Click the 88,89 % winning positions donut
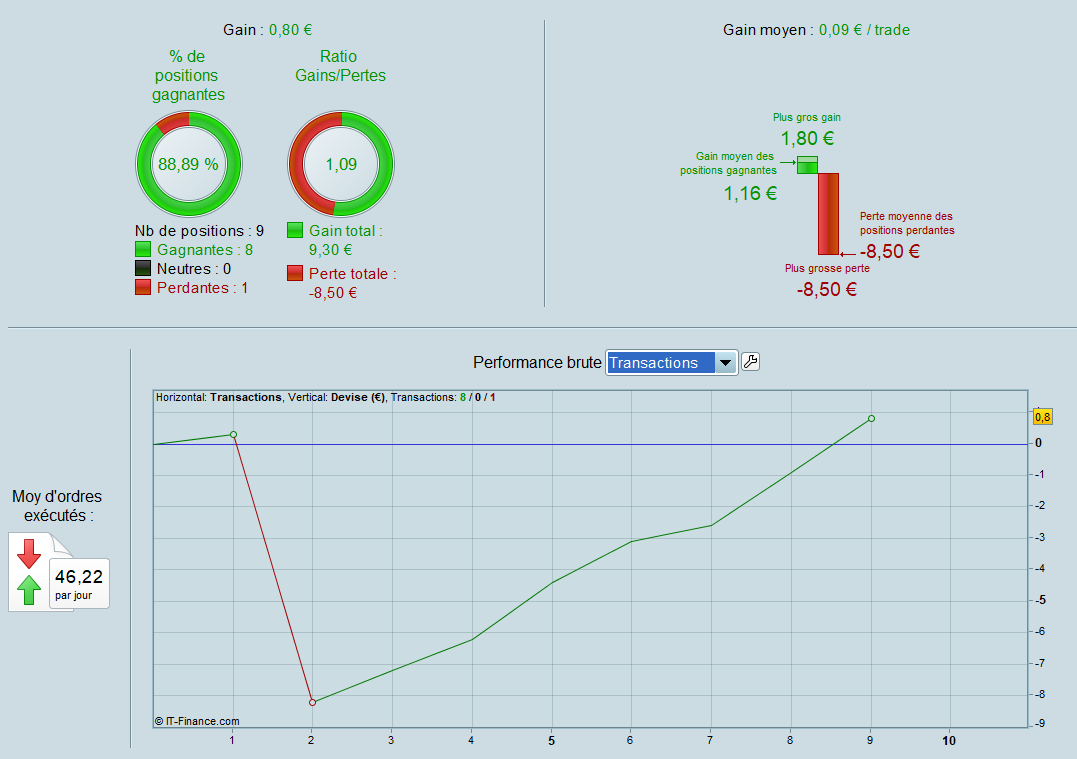Image resolution: width=1077 pixels, height=759 pixels. pyautogui.click(x=189, y=164)
